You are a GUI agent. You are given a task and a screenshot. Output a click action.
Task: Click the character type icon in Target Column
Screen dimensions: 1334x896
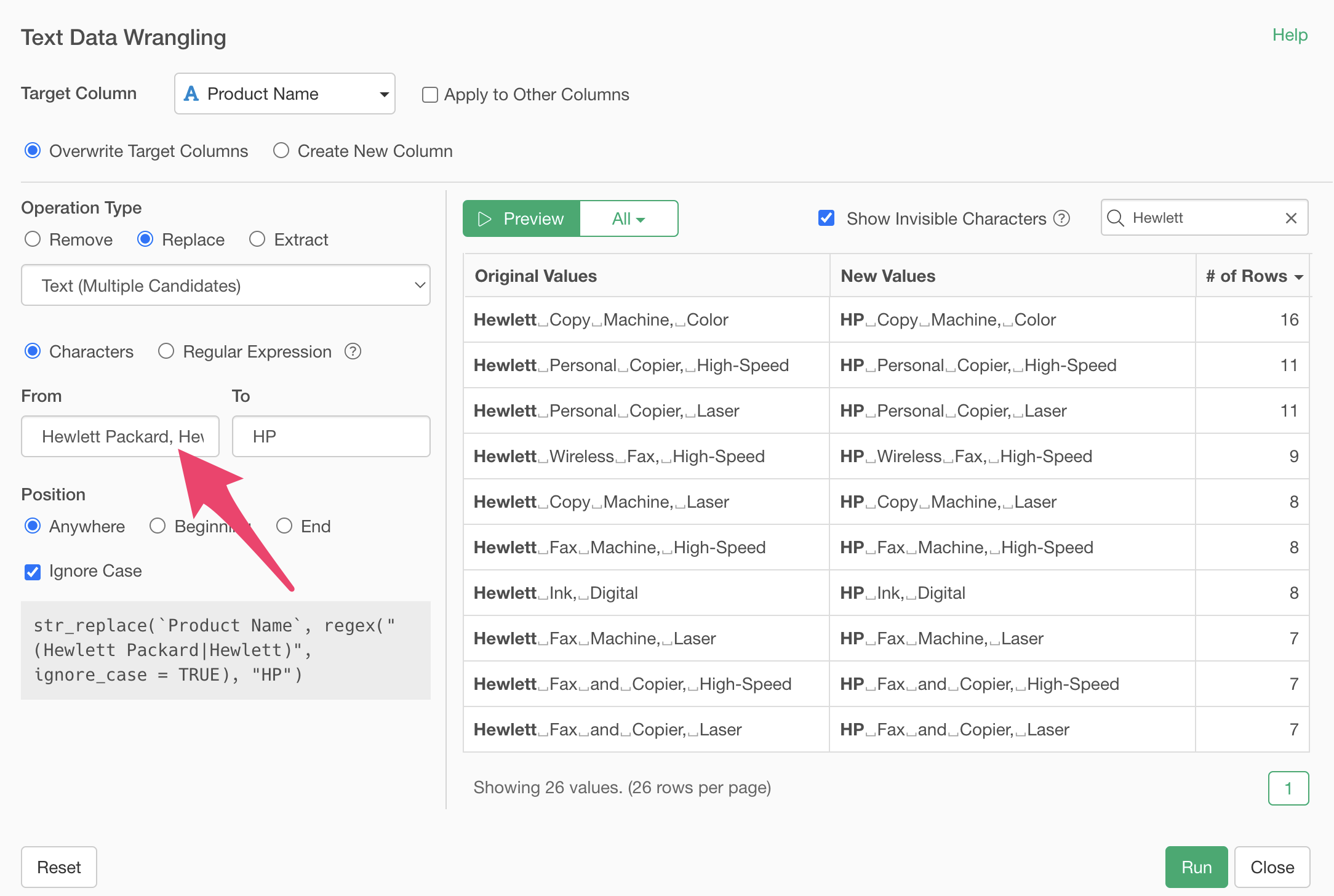(191, 94)
